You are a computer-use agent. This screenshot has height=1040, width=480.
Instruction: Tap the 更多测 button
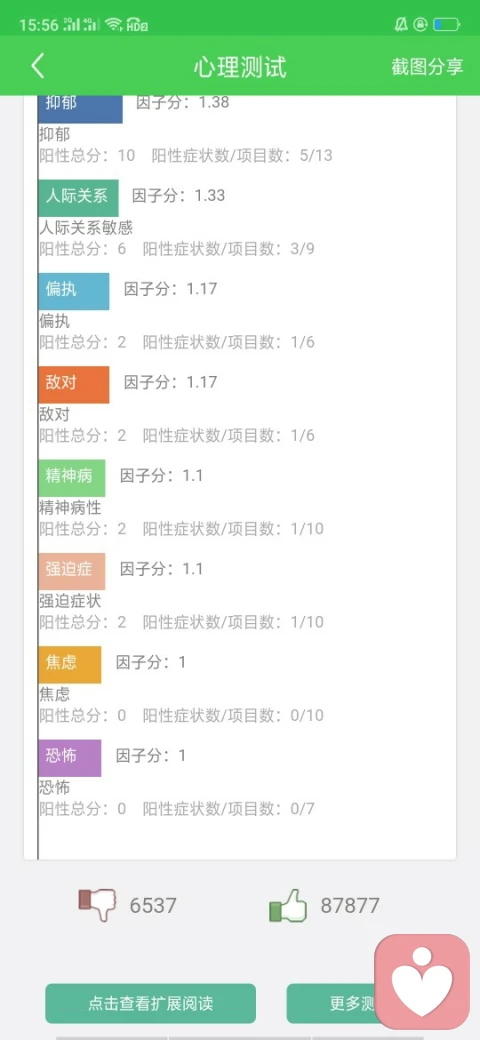pos(331,1004)
